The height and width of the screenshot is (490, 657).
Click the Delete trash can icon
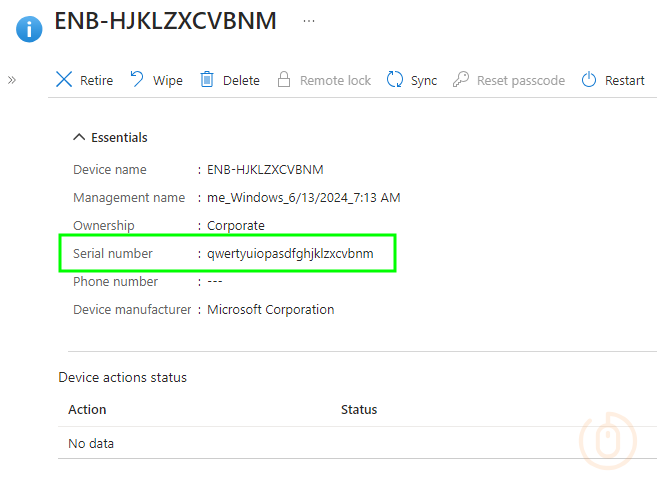coord(207,80)
